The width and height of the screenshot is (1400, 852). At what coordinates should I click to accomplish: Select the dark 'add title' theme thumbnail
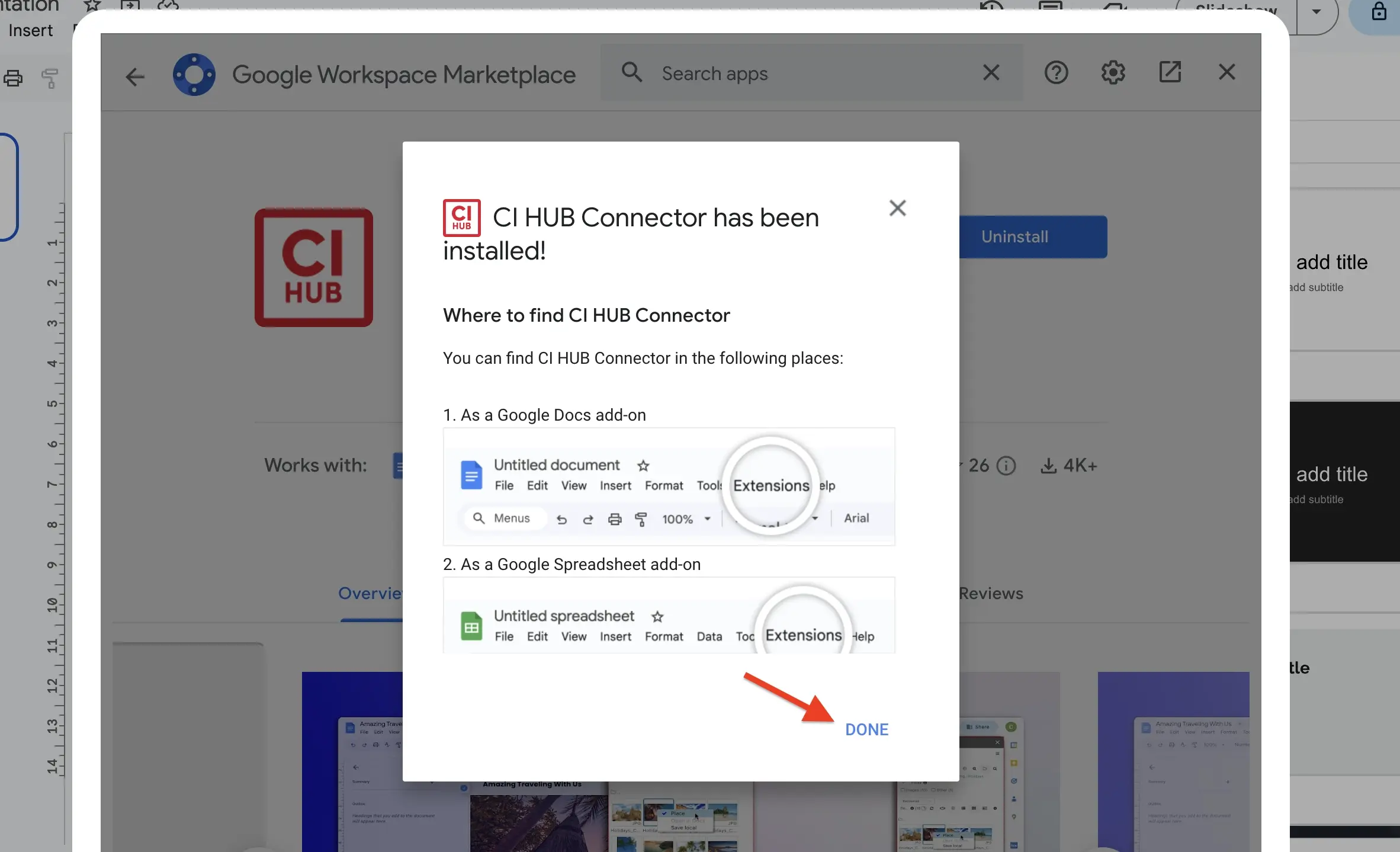[1344, 481]
